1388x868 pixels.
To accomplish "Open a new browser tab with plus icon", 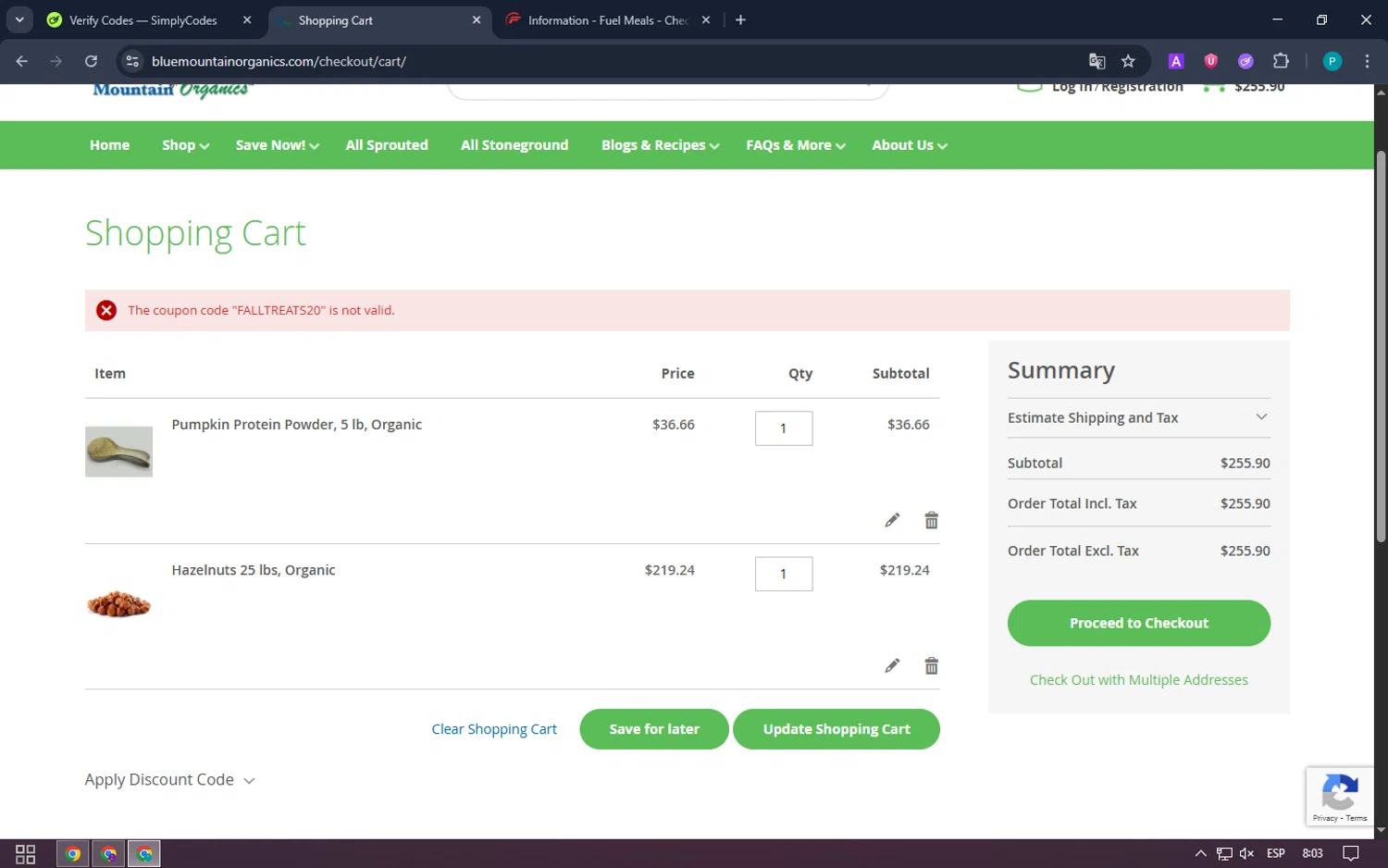I will [x=740, y=20].
